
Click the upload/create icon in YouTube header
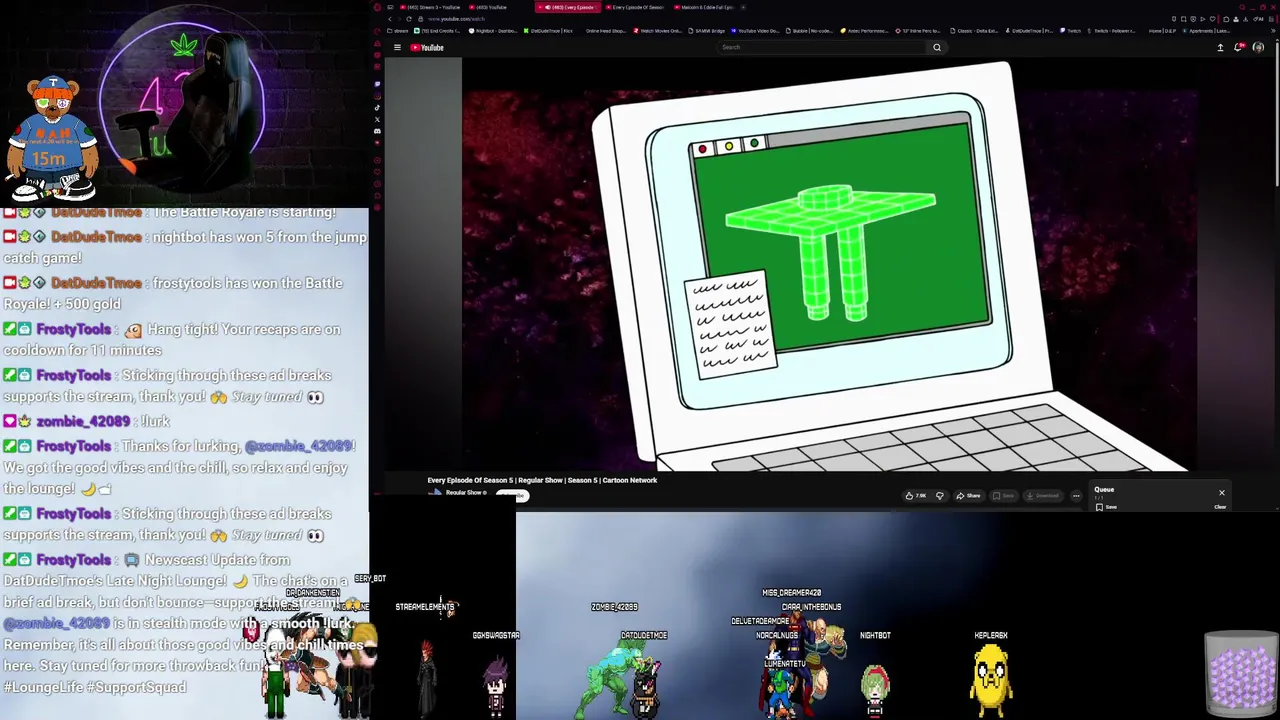pyautogui.click(x=1220, y=47)
